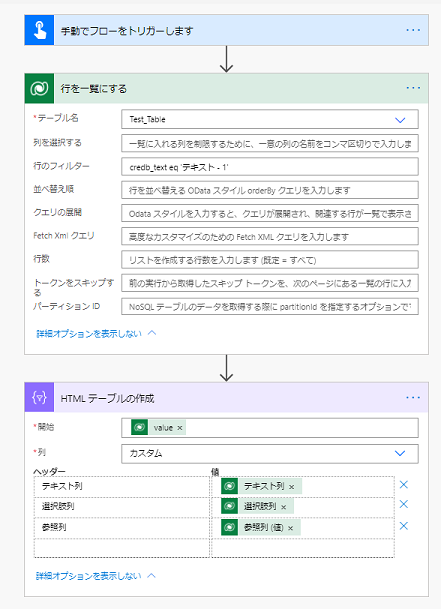Click the 並べ替え順 input field
The width and height of the screenshot is (441, 609).
click(x=270, y=190)
